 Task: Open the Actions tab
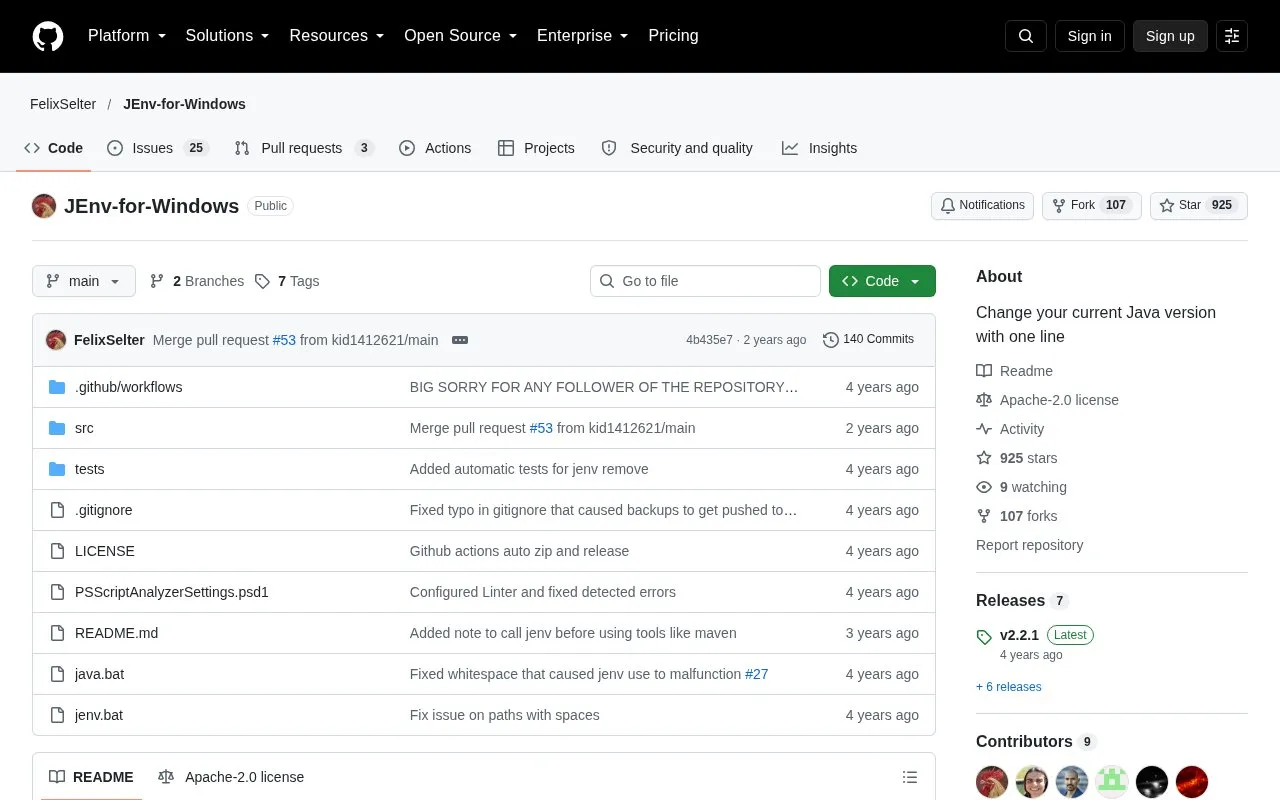(435, 148)
